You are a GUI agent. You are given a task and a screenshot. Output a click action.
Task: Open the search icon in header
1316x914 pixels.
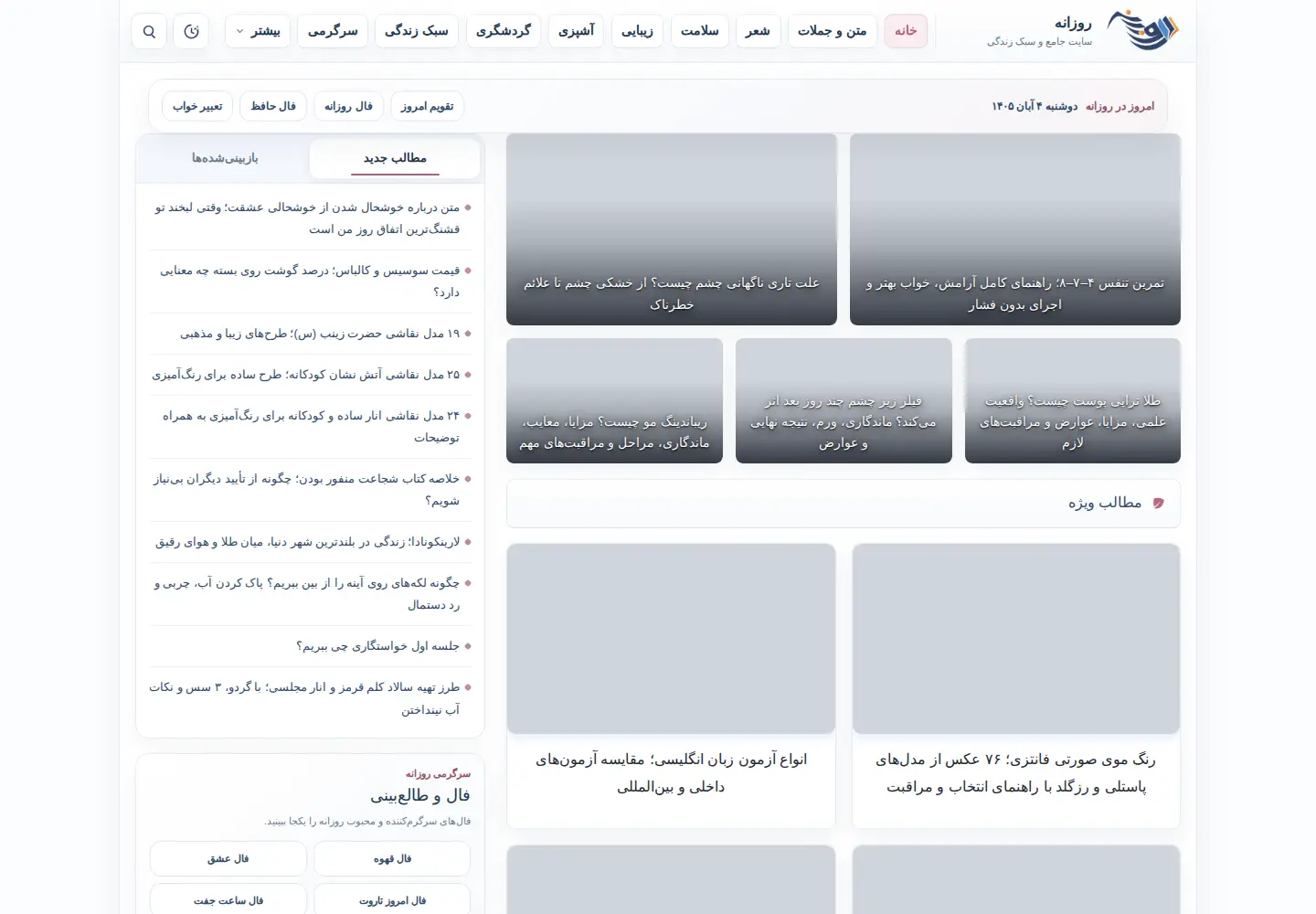click(x=149, y=31)
